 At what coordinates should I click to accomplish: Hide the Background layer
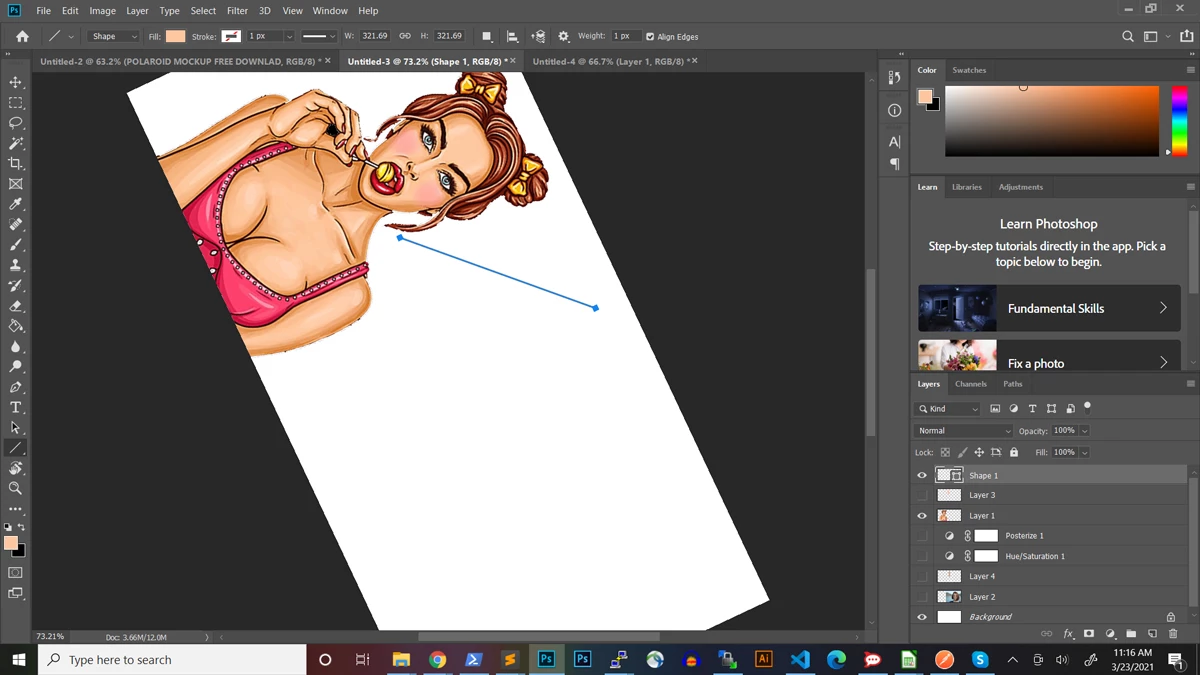(x=922, y=617)
